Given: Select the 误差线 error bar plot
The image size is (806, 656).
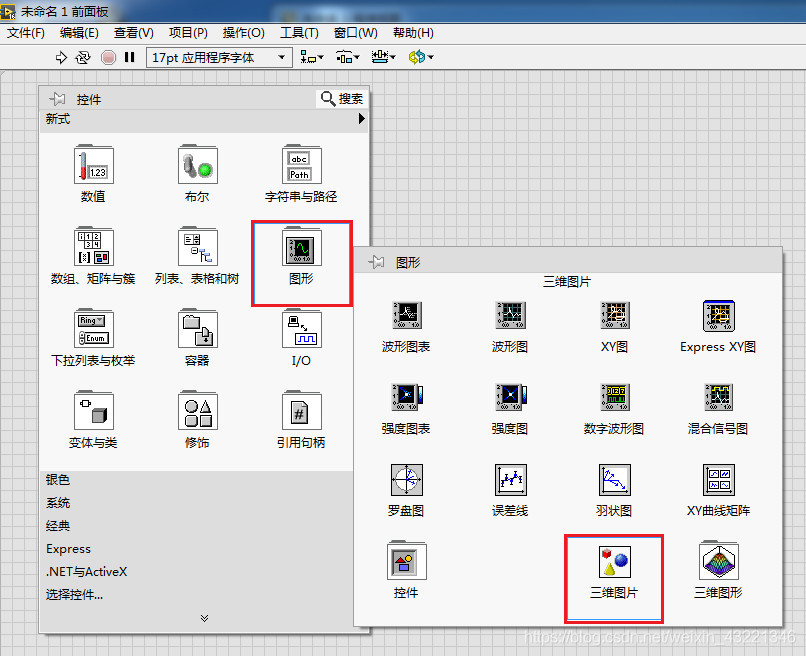Looking at the screenshot, I should 510,479.
